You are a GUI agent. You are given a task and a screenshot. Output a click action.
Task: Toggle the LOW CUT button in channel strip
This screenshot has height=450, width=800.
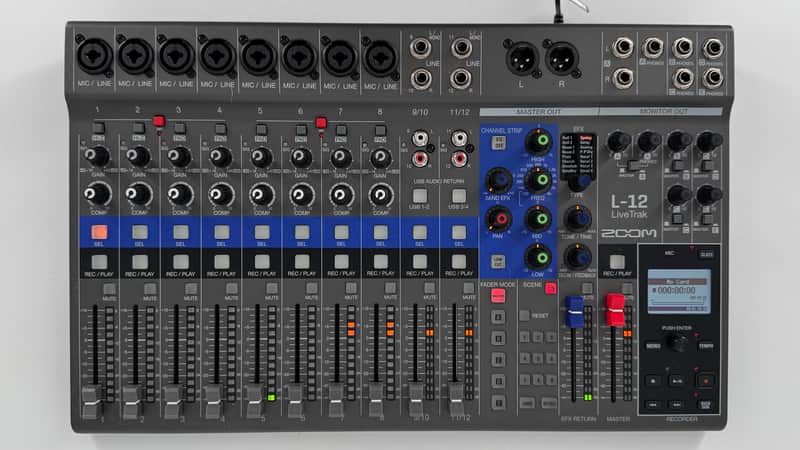[x=497, y=261]
